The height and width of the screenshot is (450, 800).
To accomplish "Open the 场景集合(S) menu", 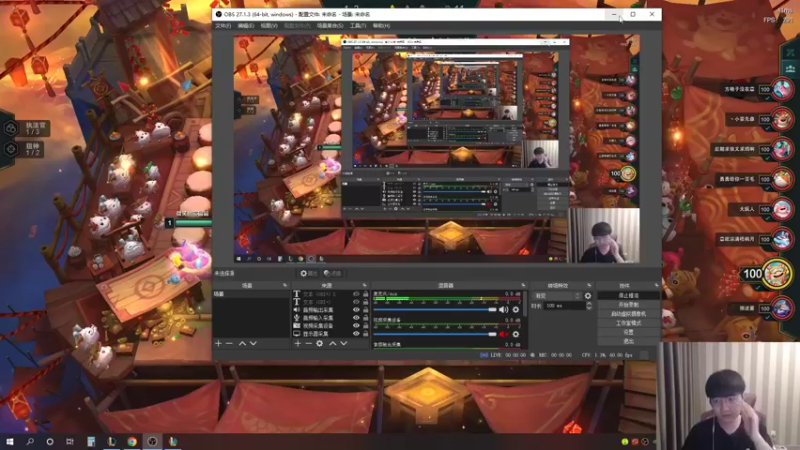I will coord(330,26).
